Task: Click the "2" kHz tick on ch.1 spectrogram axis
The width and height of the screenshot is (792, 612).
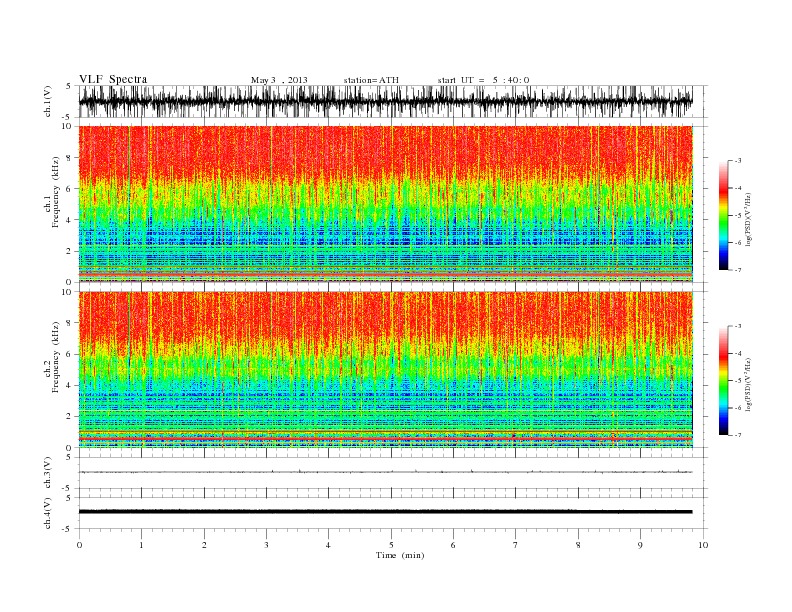Action: [x=69, y=251]
